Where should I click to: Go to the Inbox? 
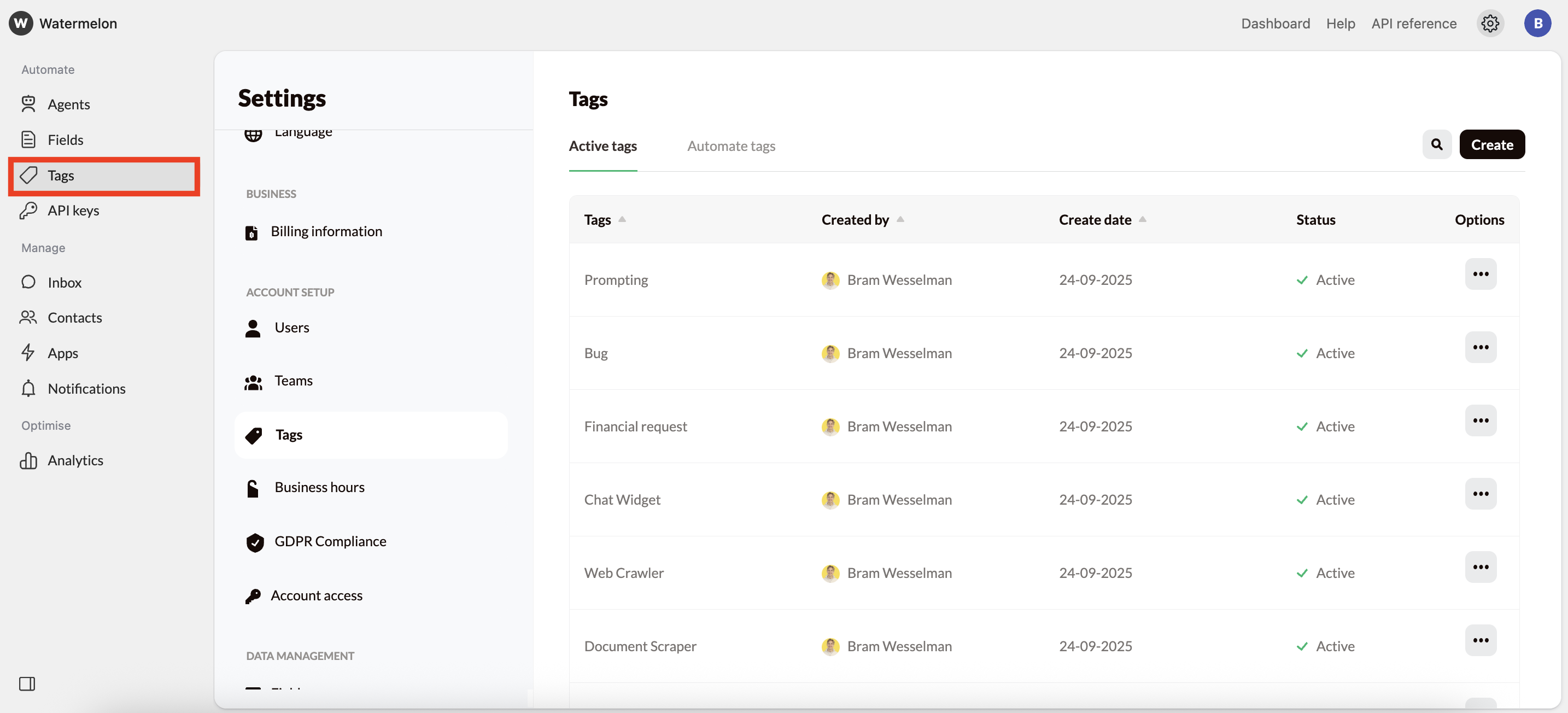pyautogui.click(x=65, y=282)
